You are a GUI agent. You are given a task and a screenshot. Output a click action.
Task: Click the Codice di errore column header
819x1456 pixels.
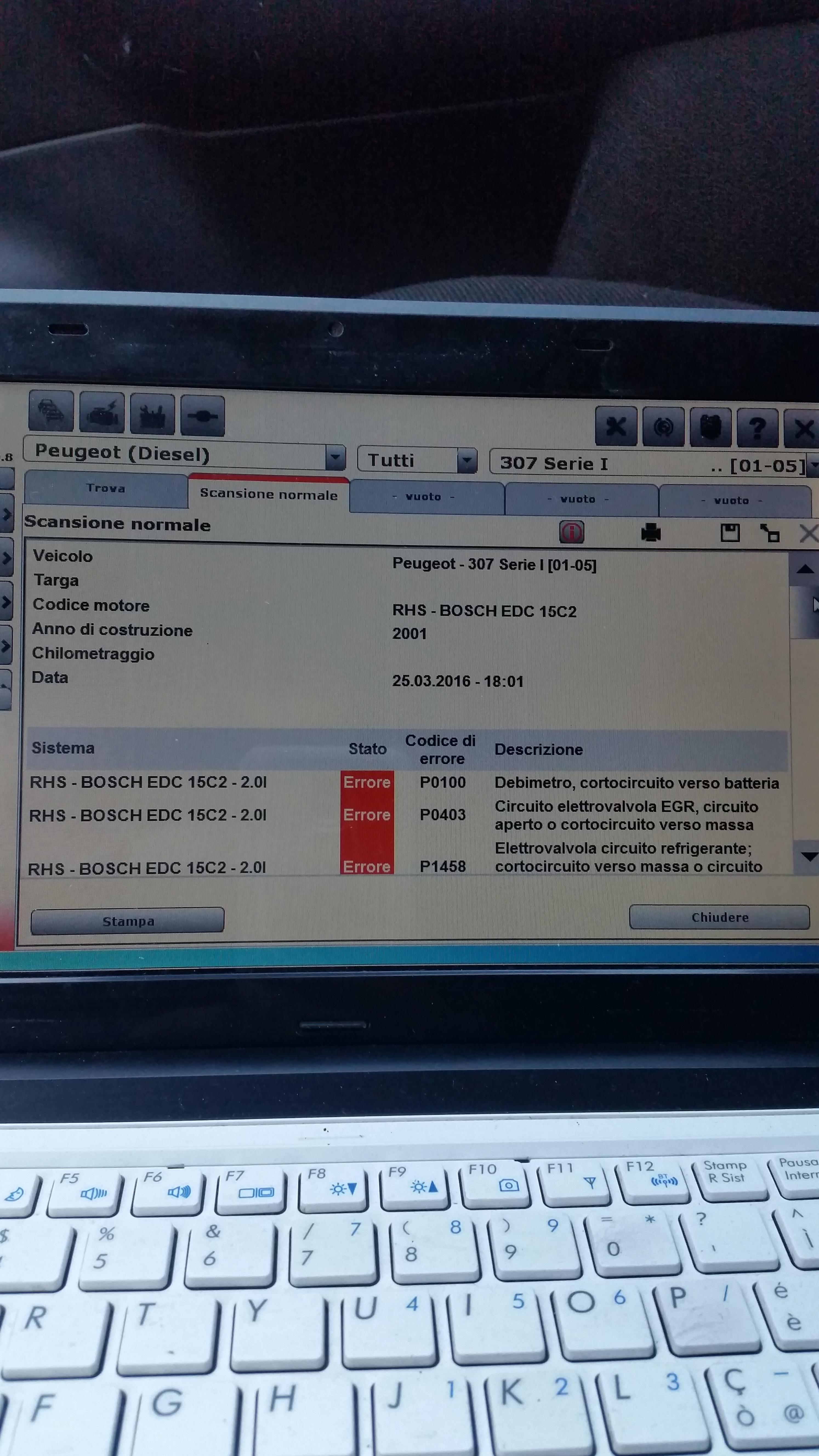tap(440, 750)
